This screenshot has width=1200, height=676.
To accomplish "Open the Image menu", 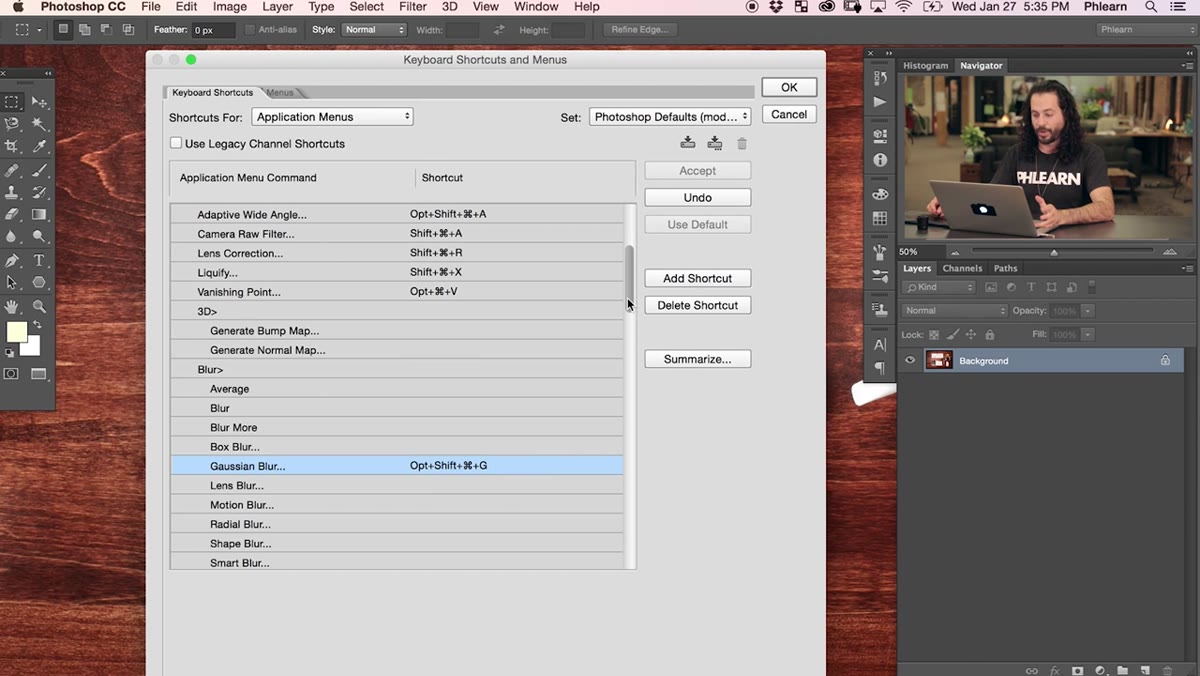I will click(x=230, y=7).
